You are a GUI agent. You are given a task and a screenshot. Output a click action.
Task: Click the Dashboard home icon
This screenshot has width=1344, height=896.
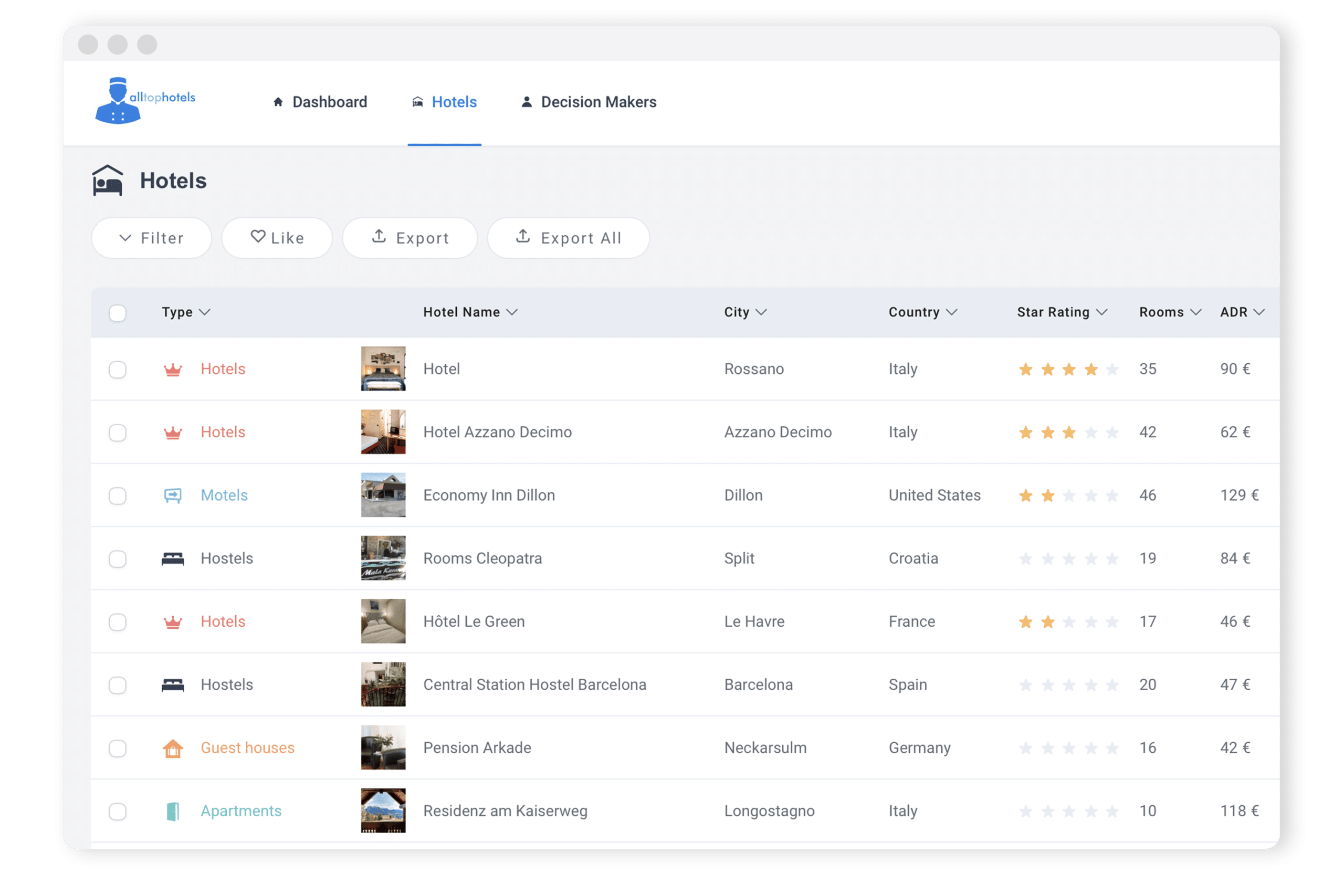point(278,102)
